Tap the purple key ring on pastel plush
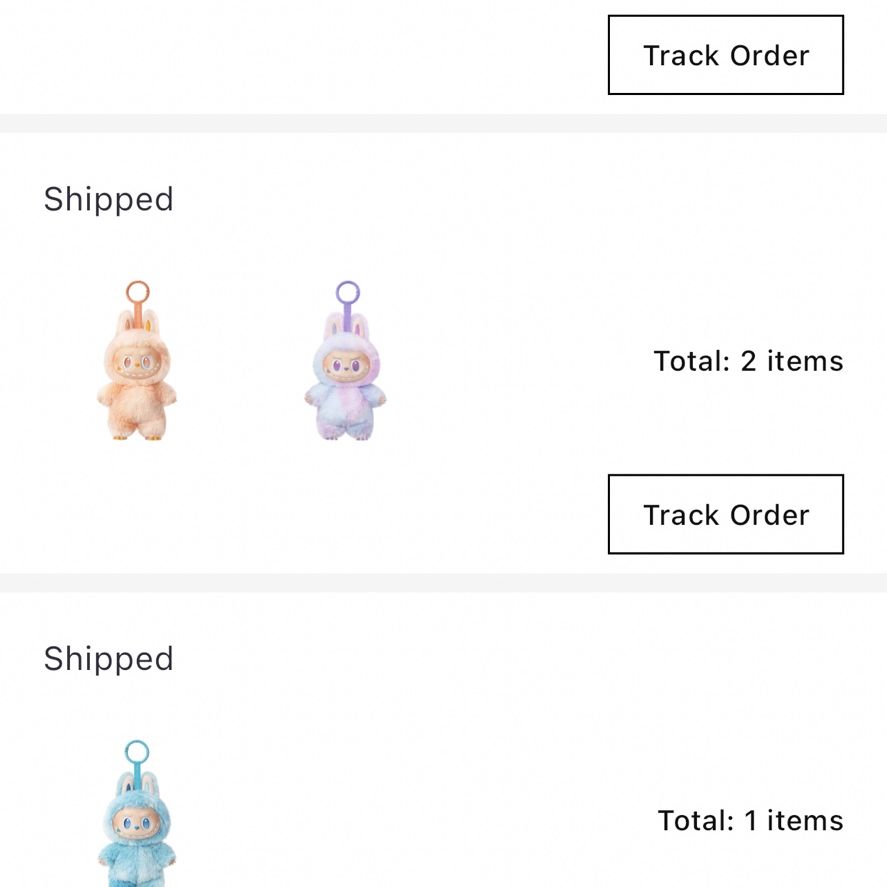 pos(348,292)
